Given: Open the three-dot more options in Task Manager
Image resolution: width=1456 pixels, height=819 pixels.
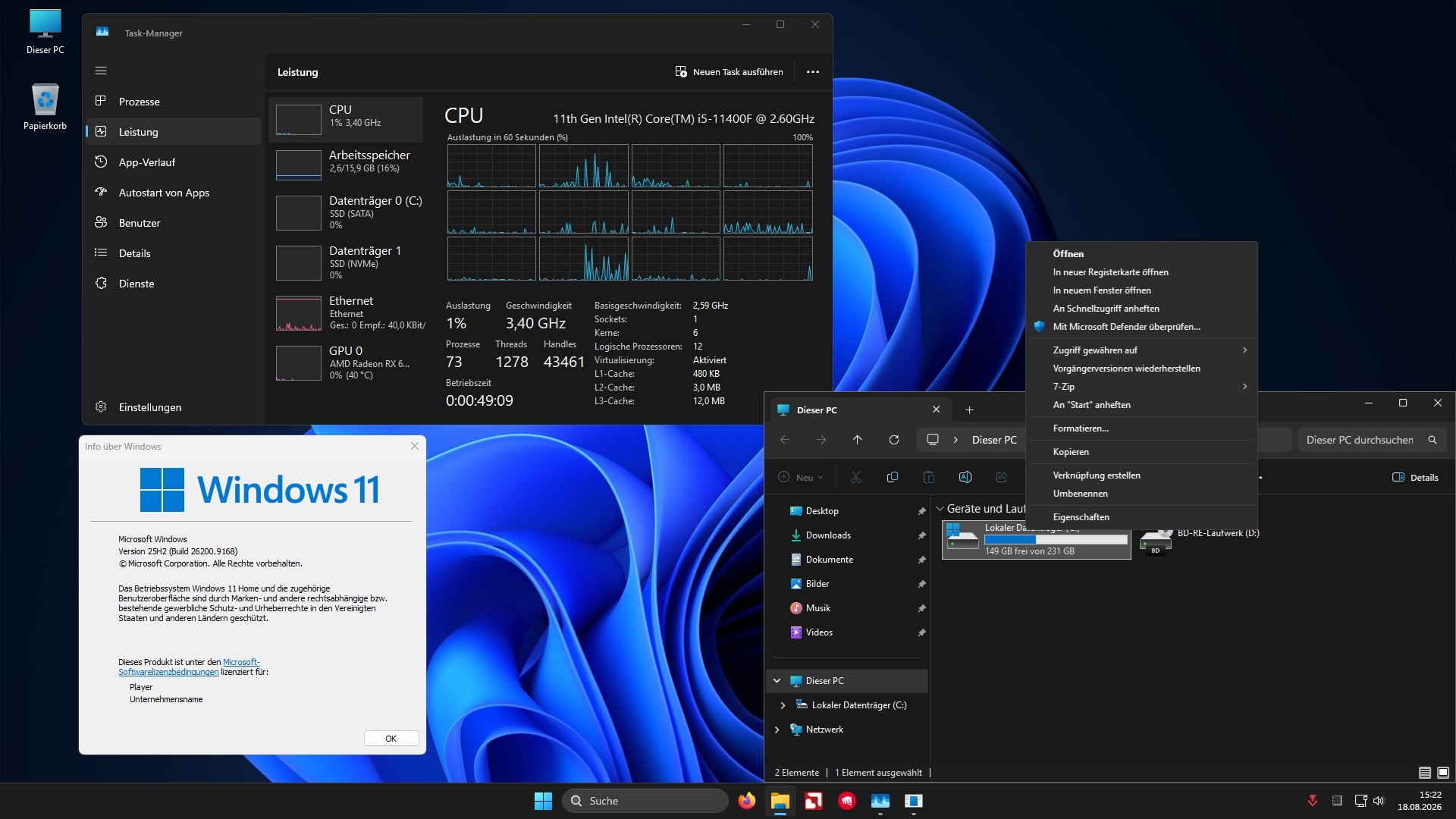Looking at the screenshot, I should point(813,72).
